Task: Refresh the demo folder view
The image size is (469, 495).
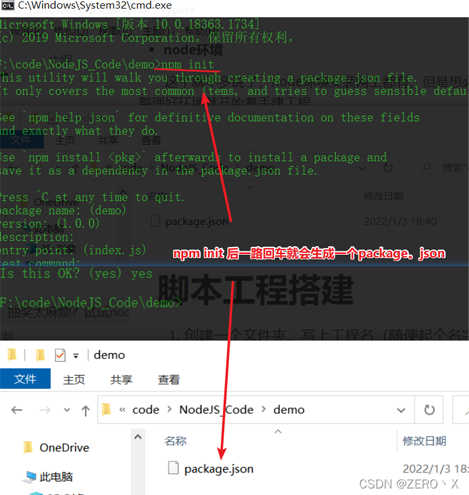Action: pos(429,410)
